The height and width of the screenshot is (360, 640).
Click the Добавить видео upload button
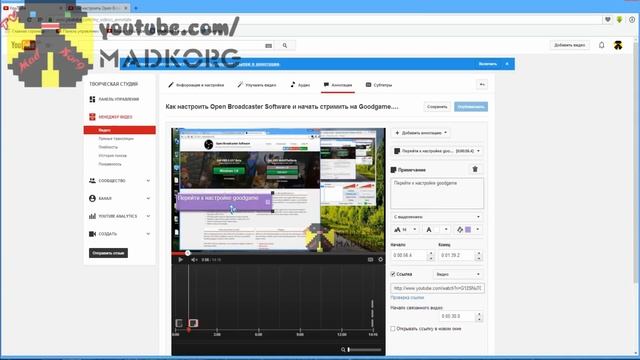[x=569, y=45]
